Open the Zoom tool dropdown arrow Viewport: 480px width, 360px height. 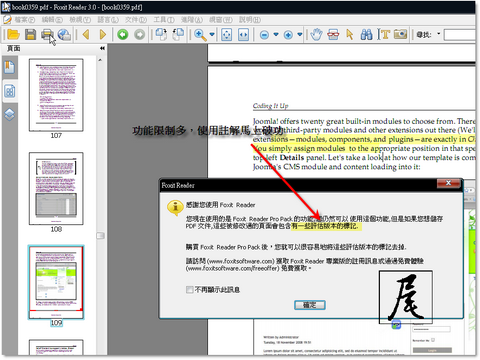pyautogui.click(x=212, y=34)
